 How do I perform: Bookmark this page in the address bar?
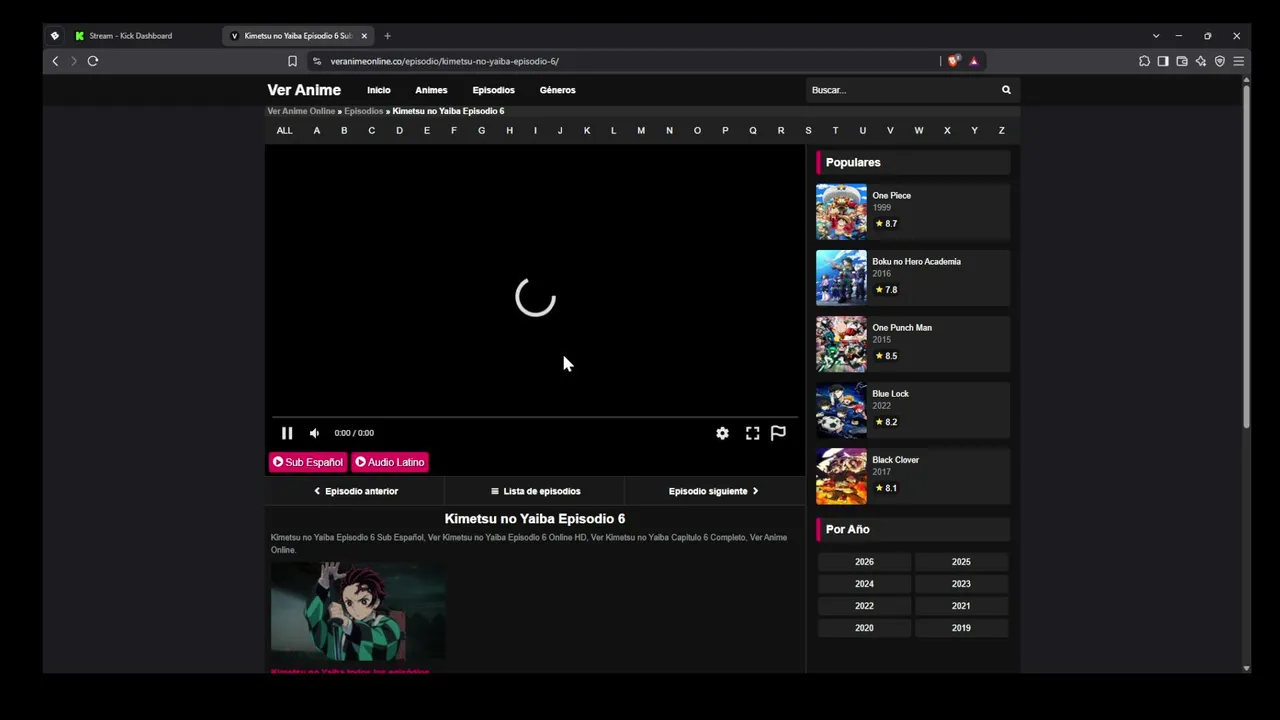[x=292, y=61]
